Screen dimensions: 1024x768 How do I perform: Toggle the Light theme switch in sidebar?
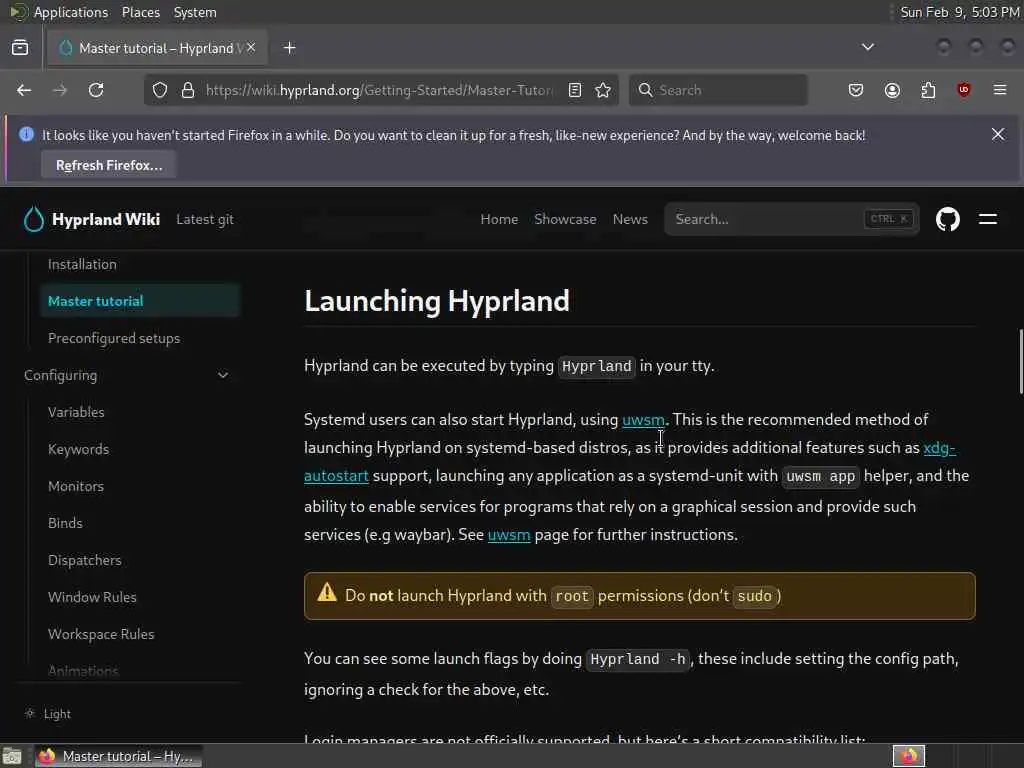[48, 714]
